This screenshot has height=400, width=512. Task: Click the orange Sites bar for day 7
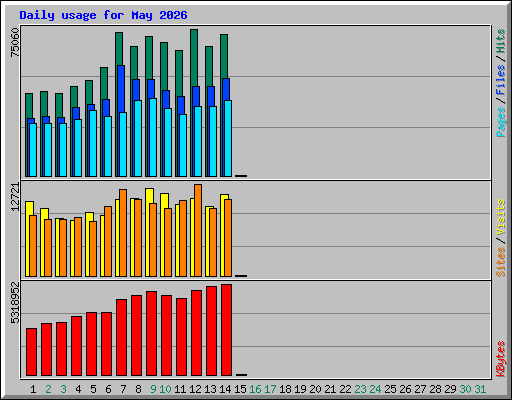pyautogui.click(x=123, y=233)
